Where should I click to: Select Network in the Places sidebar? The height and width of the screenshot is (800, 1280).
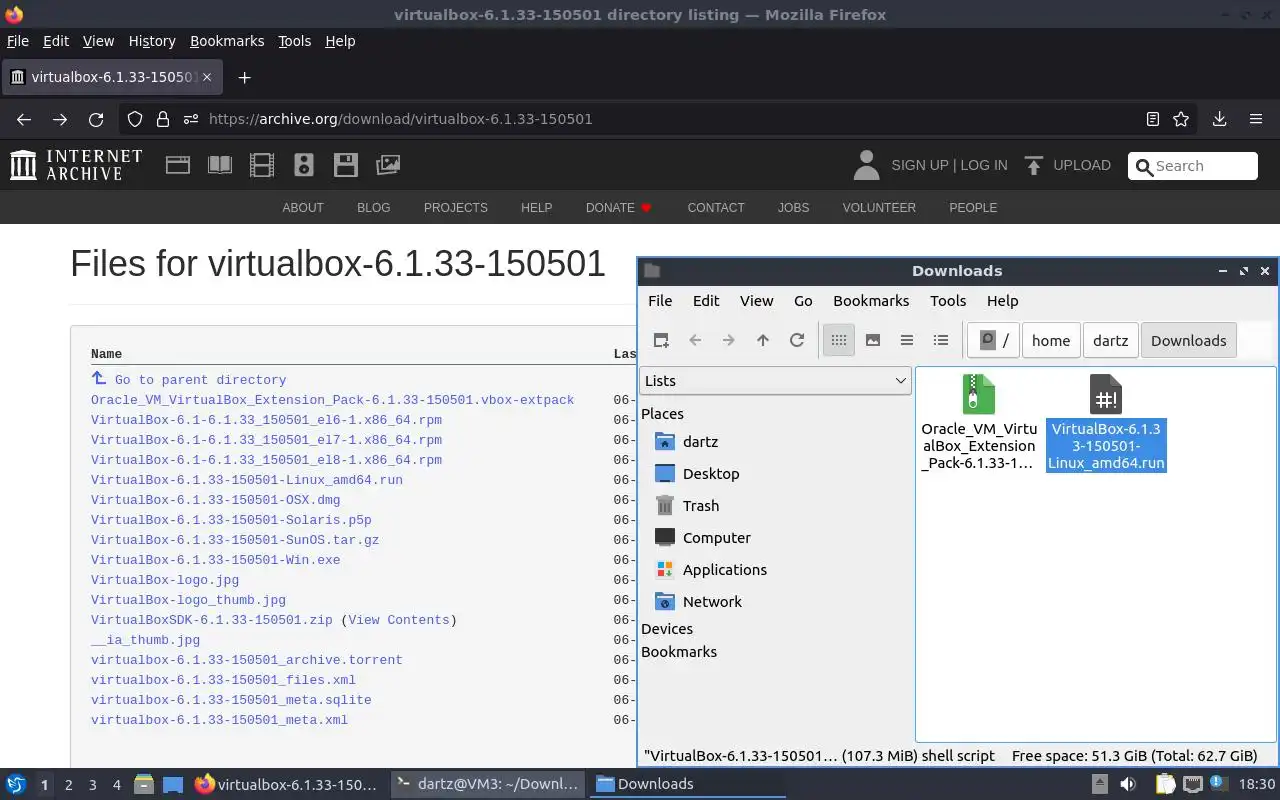pyautogui.click(x=712, y=602)
